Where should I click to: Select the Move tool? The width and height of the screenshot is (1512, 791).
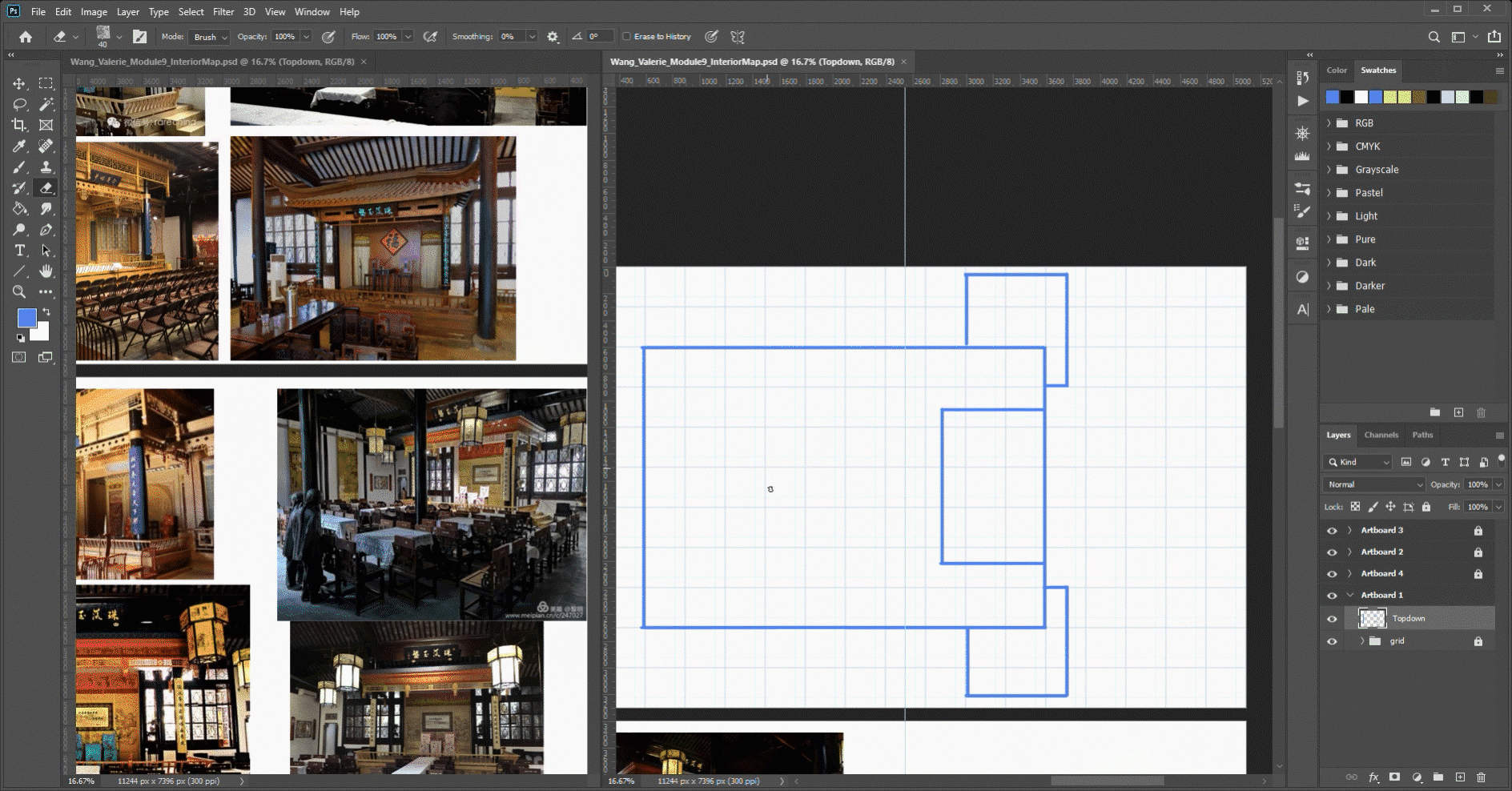pos(19,83)
